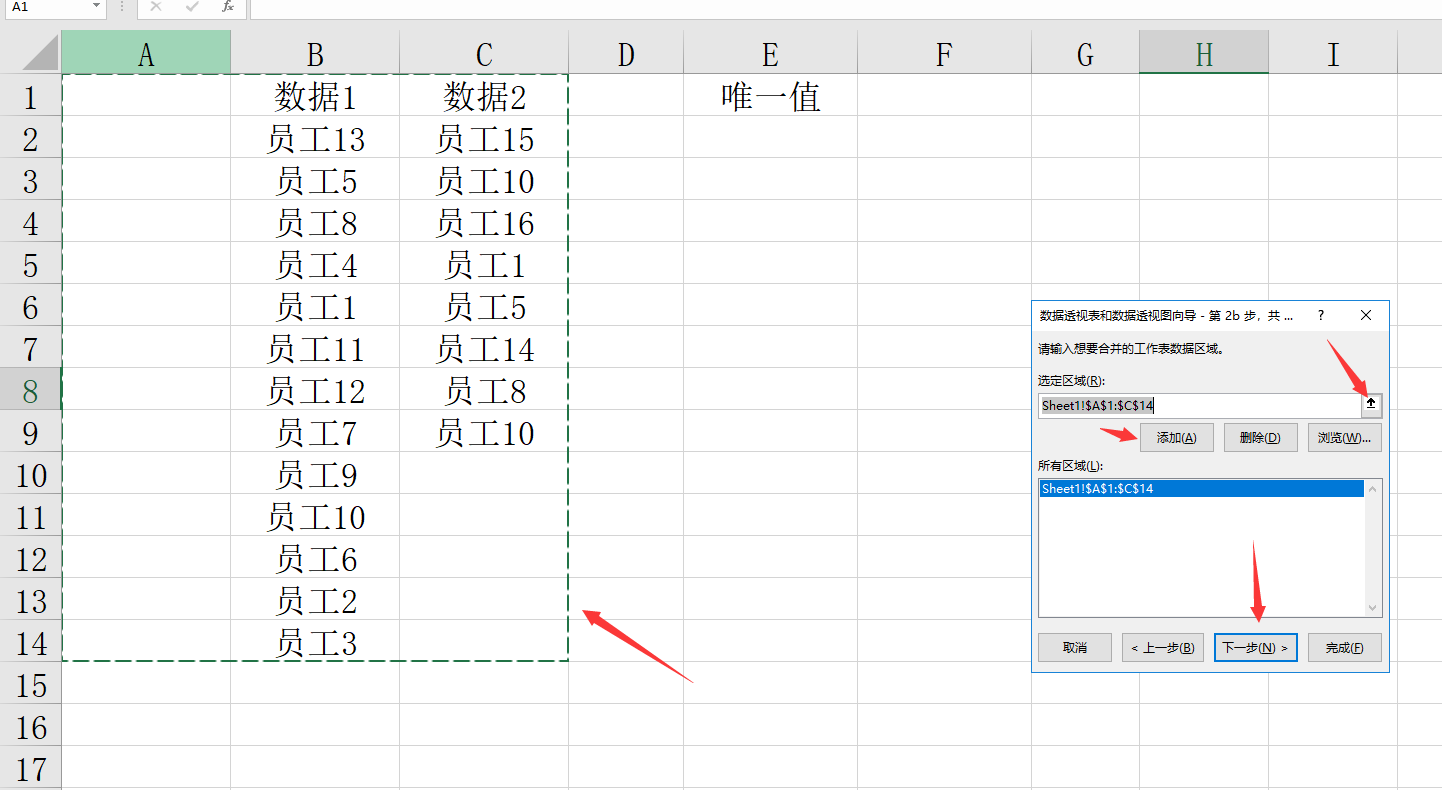Select Sheet1!$A$1:$C$14 in 所有区域 list

1202,489
